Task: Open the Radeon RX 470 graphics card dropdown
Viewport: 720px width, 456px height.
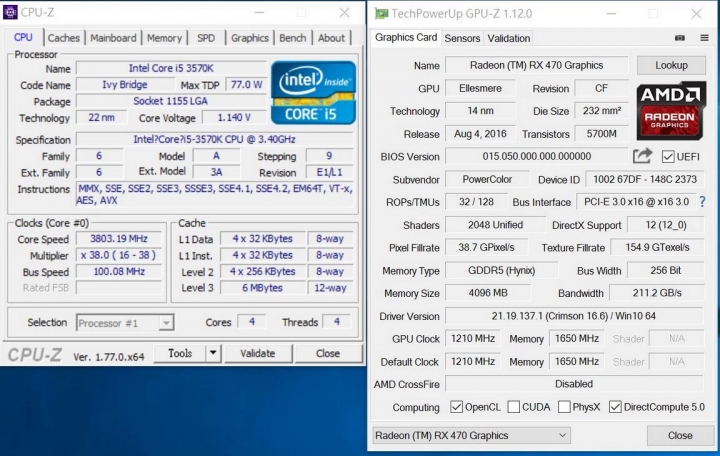Action: tap(471, 435)
